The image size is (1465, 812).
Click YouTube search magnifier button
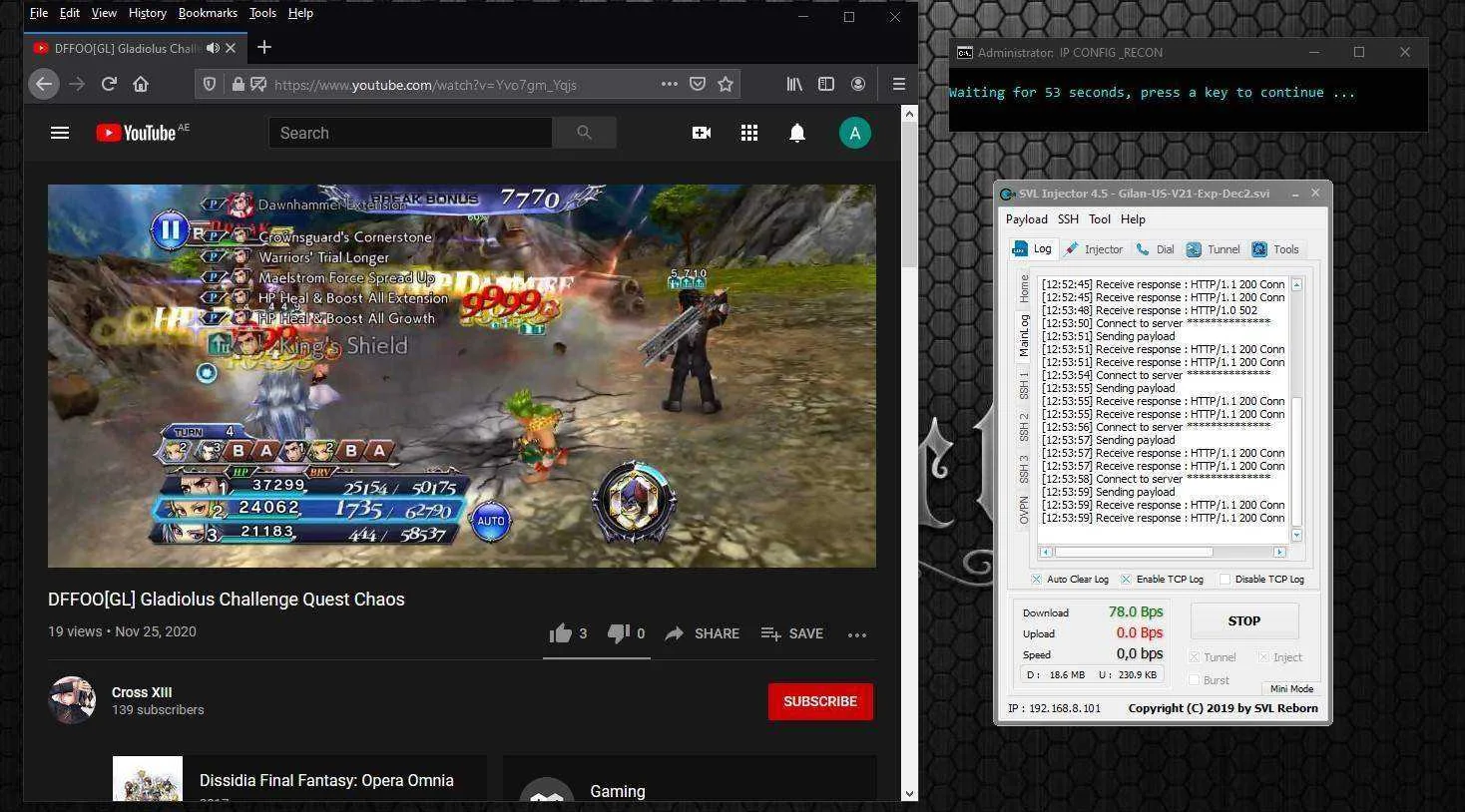point(584,133)
